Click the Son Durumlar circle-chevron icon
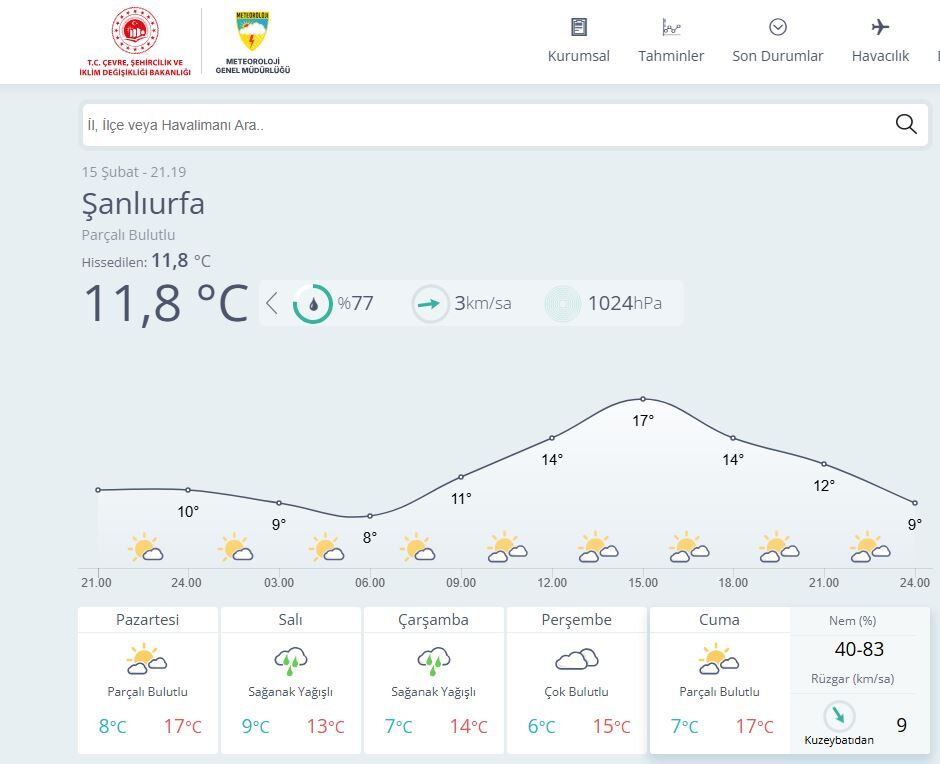Viewport: 940px width, 764px height. tap(778, 27)
